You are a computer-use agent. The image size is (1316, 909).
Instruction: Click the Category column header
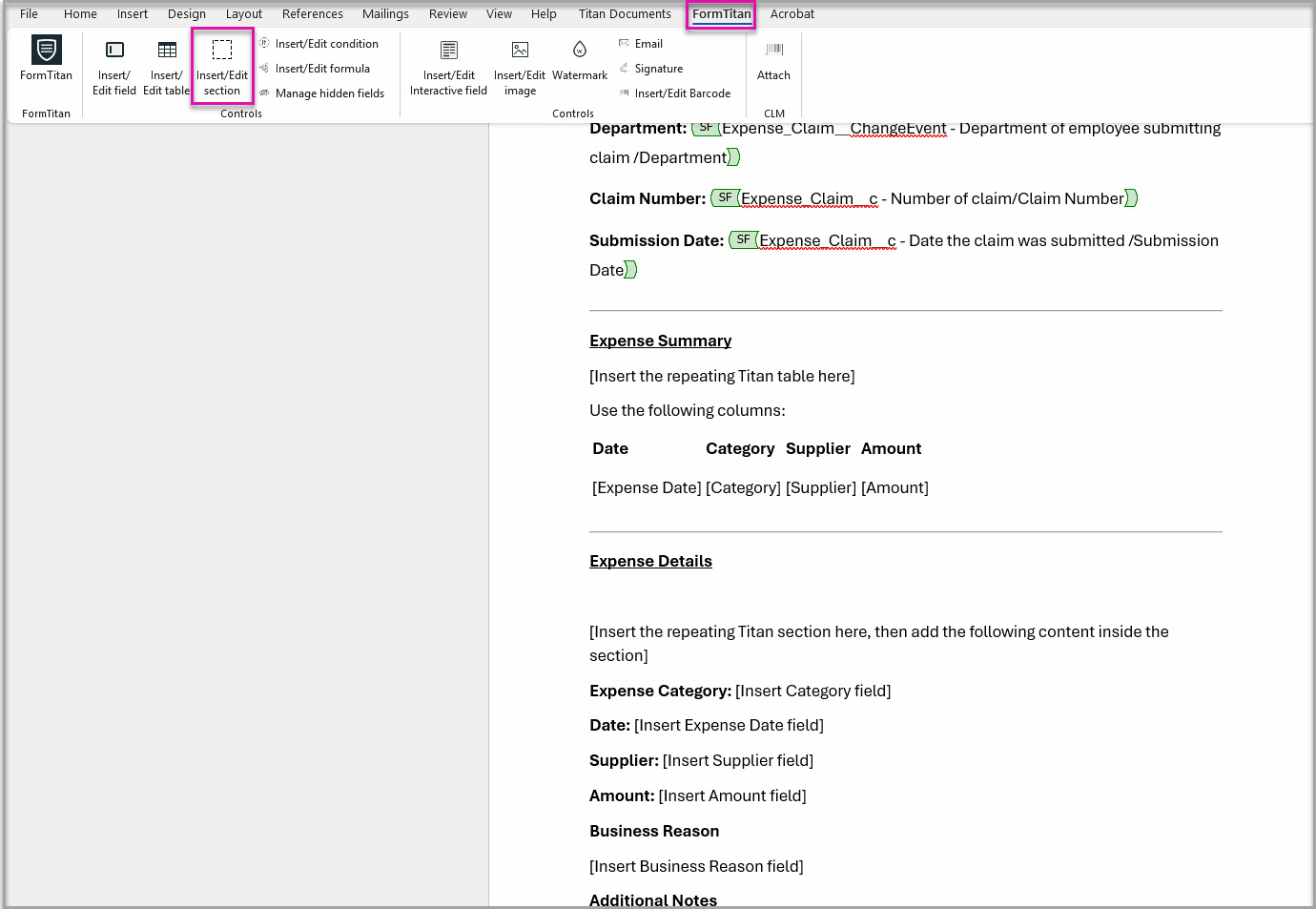740,448
